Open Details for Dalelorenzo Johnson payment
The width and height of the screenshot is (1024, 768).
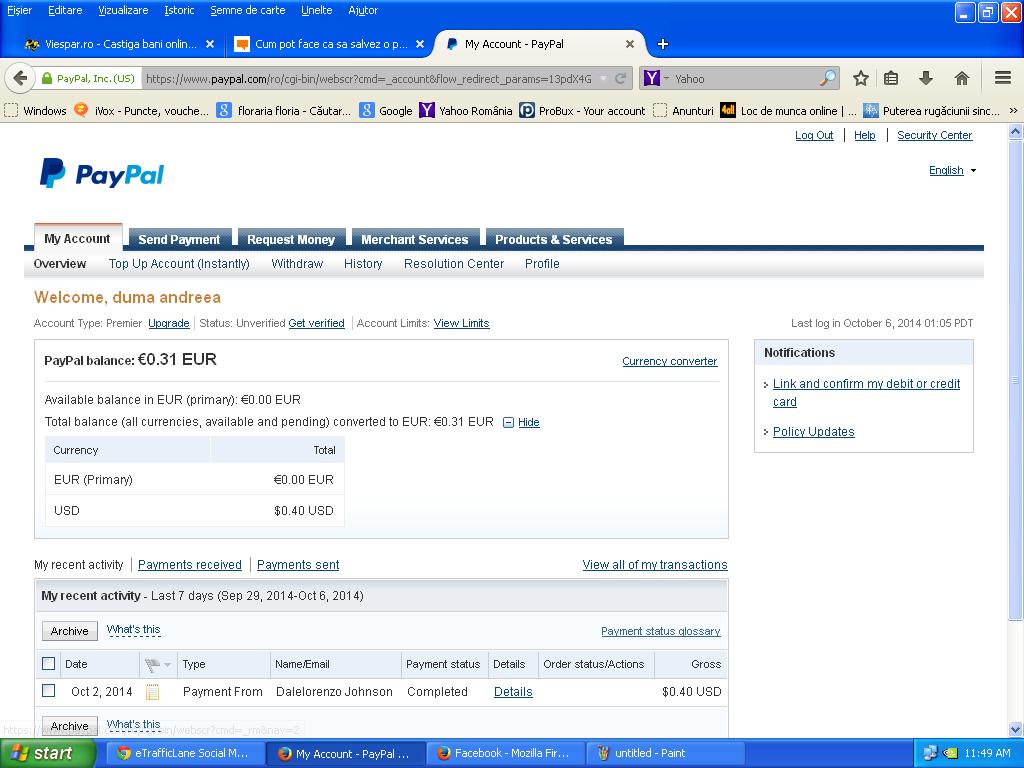click(x=513, y=692)
